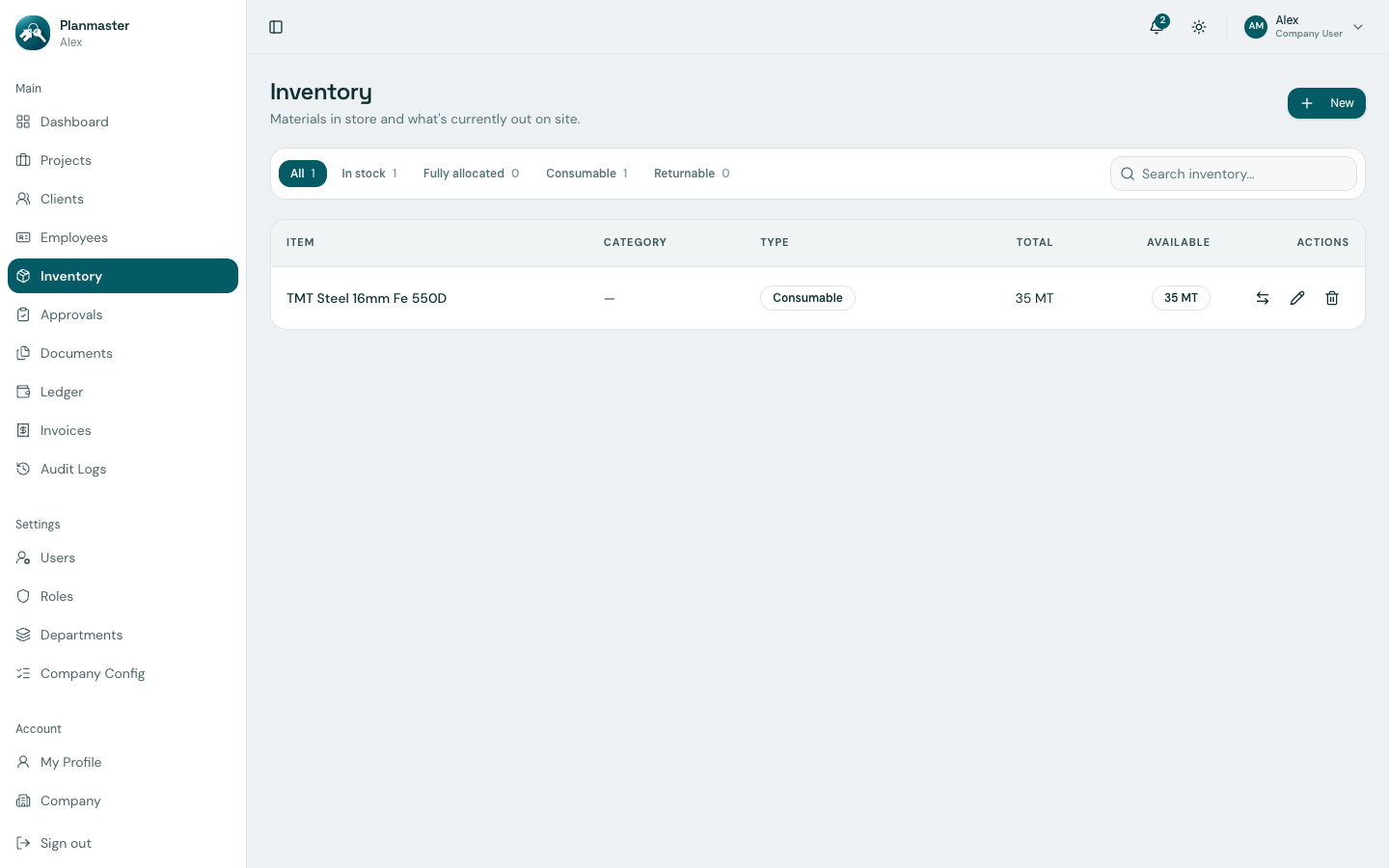The width and height of the screenshot is (1389, 868).
Task: Go to Company account page
Action: pyautogui.click(x=123, y=800)
